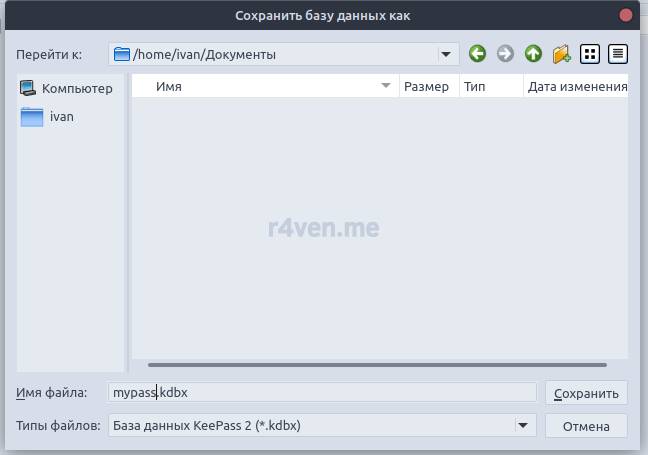This screenshot has height=455, width=648.
Task: Create a new folder using folder icon
Action: pos(561,54)
